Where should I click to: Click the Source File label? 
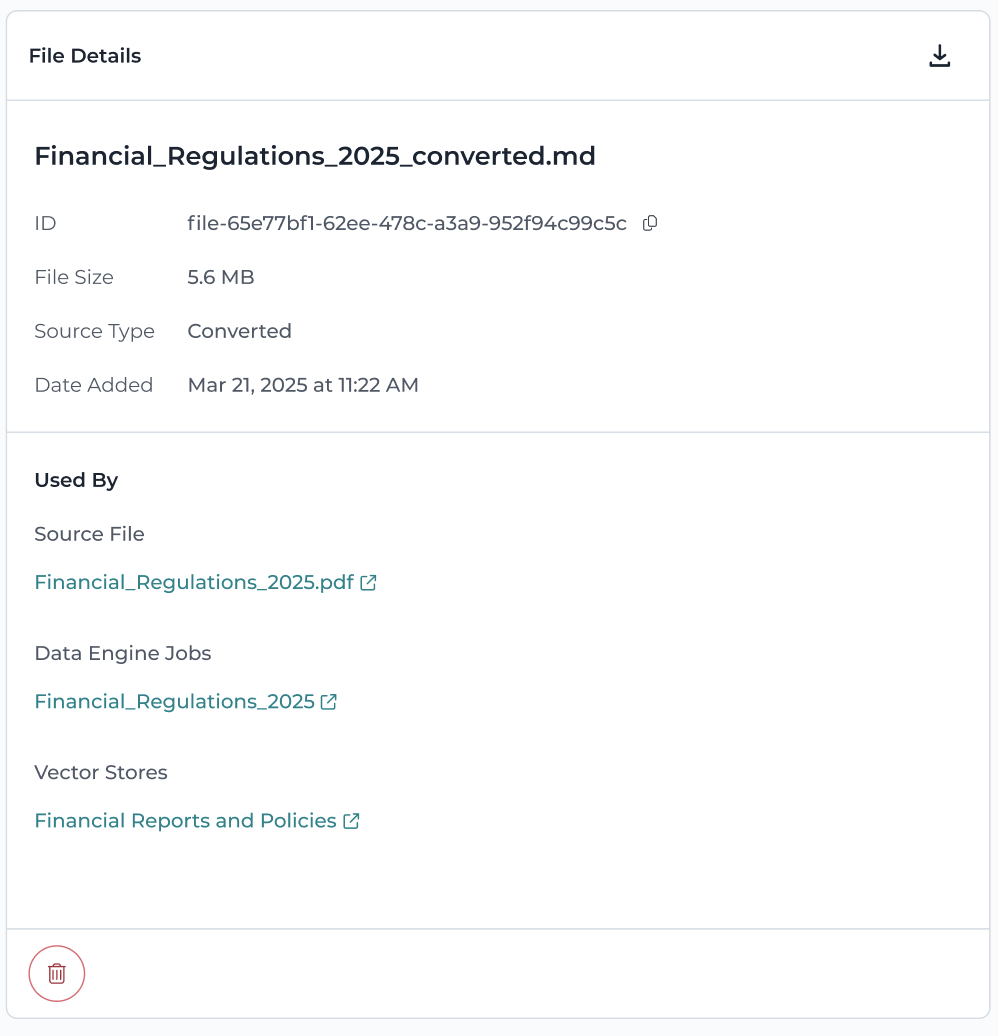pos(89,534)
